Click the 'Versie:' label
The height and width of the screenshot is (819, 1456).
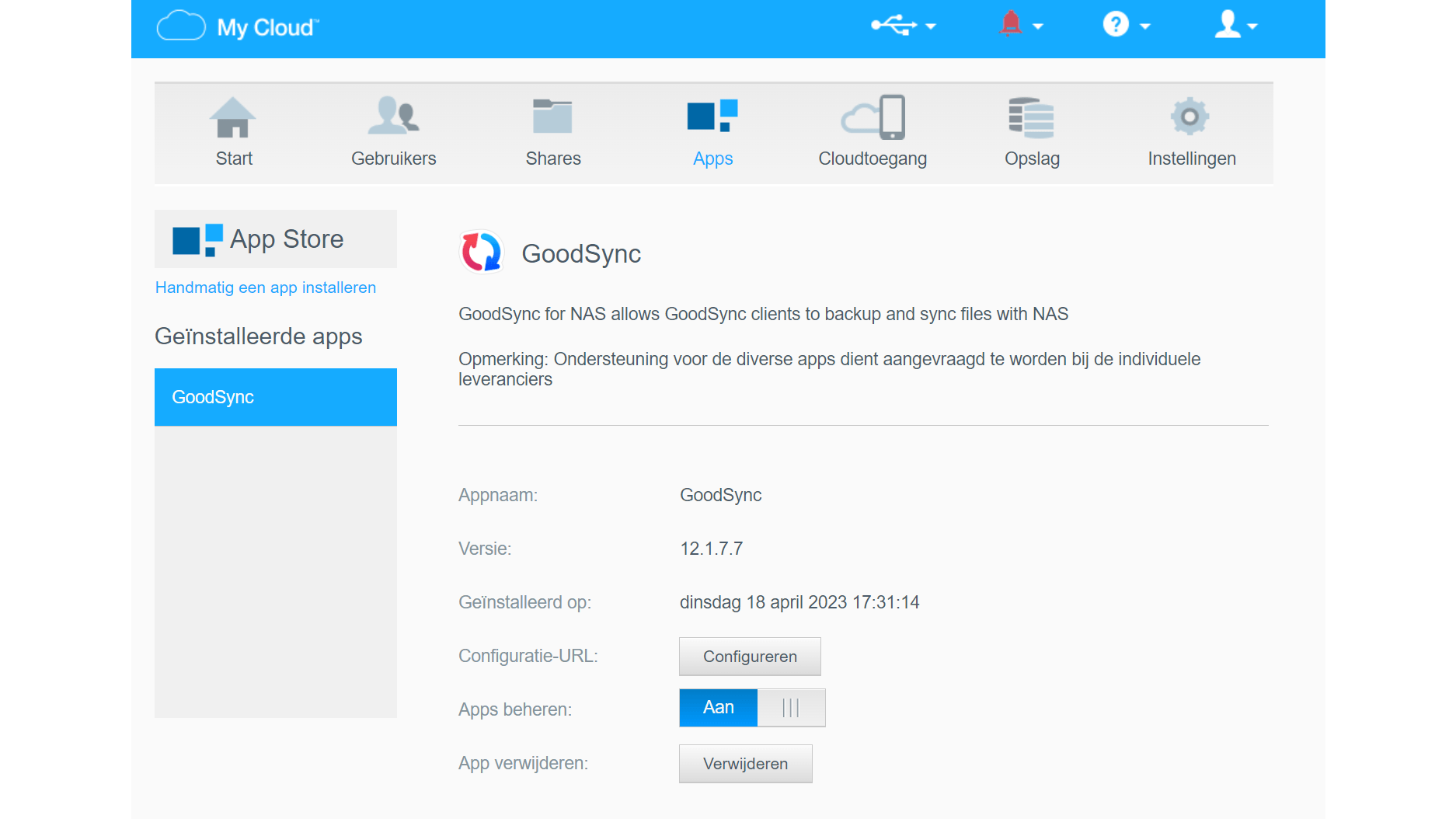[485, 549]
